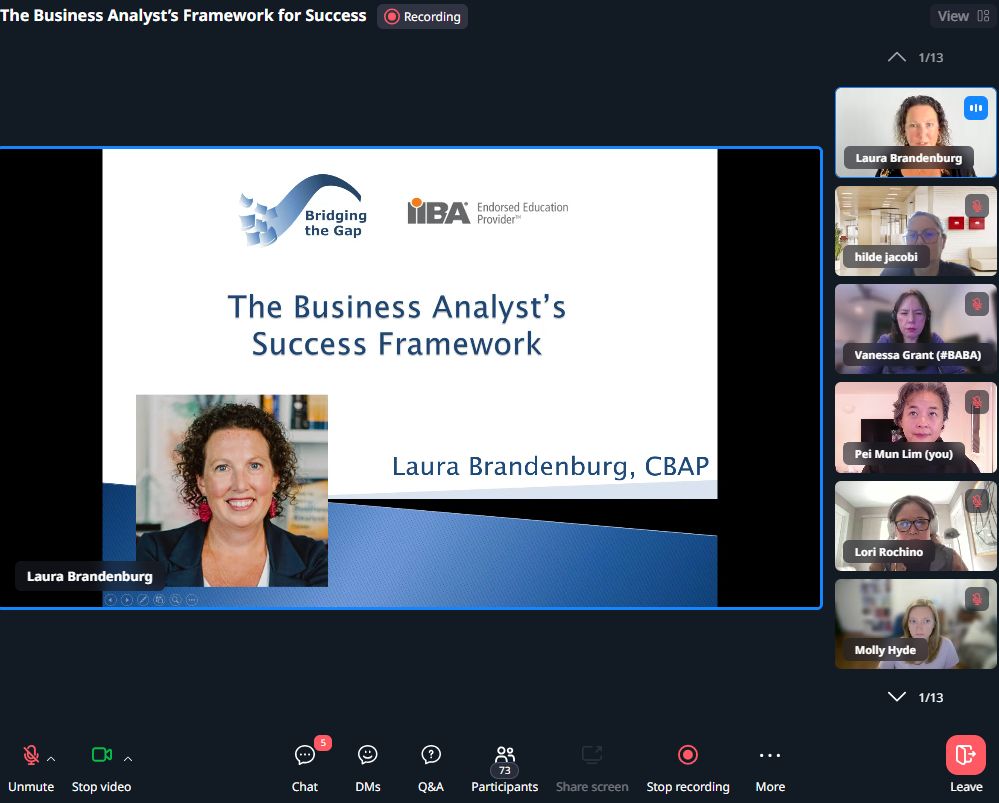999x803 pixels.
Task: Click the audio indicator on Laura's thumbnail
Action: 975,108
